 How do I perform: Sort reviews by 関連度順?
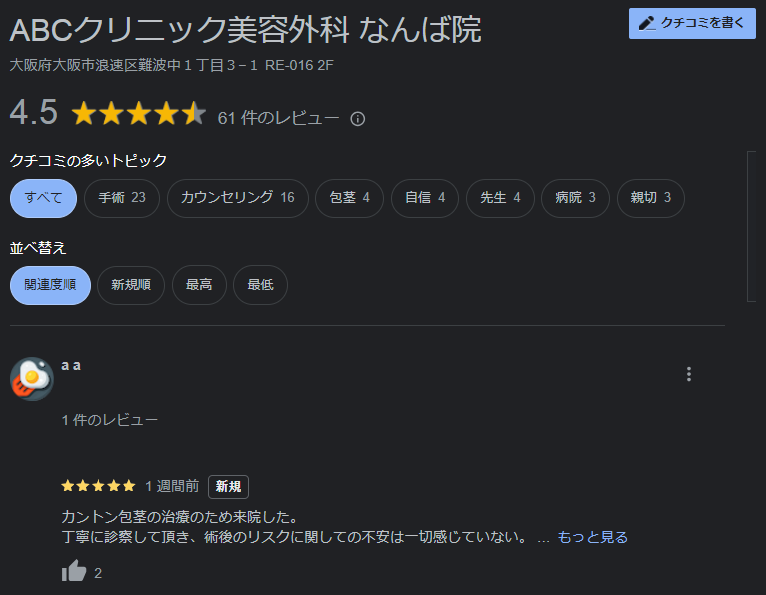point(50,285)
